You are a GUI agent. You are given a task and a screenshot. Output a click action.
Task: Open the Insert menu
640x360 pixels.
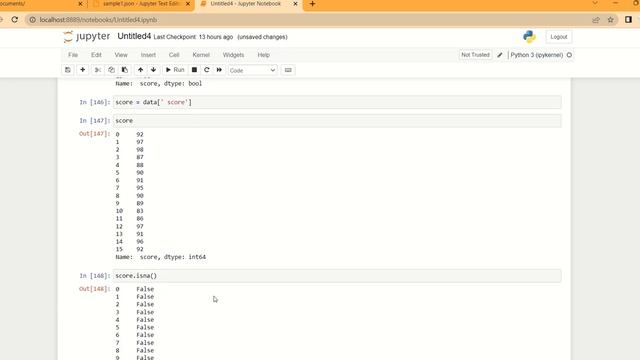[148, 55]
